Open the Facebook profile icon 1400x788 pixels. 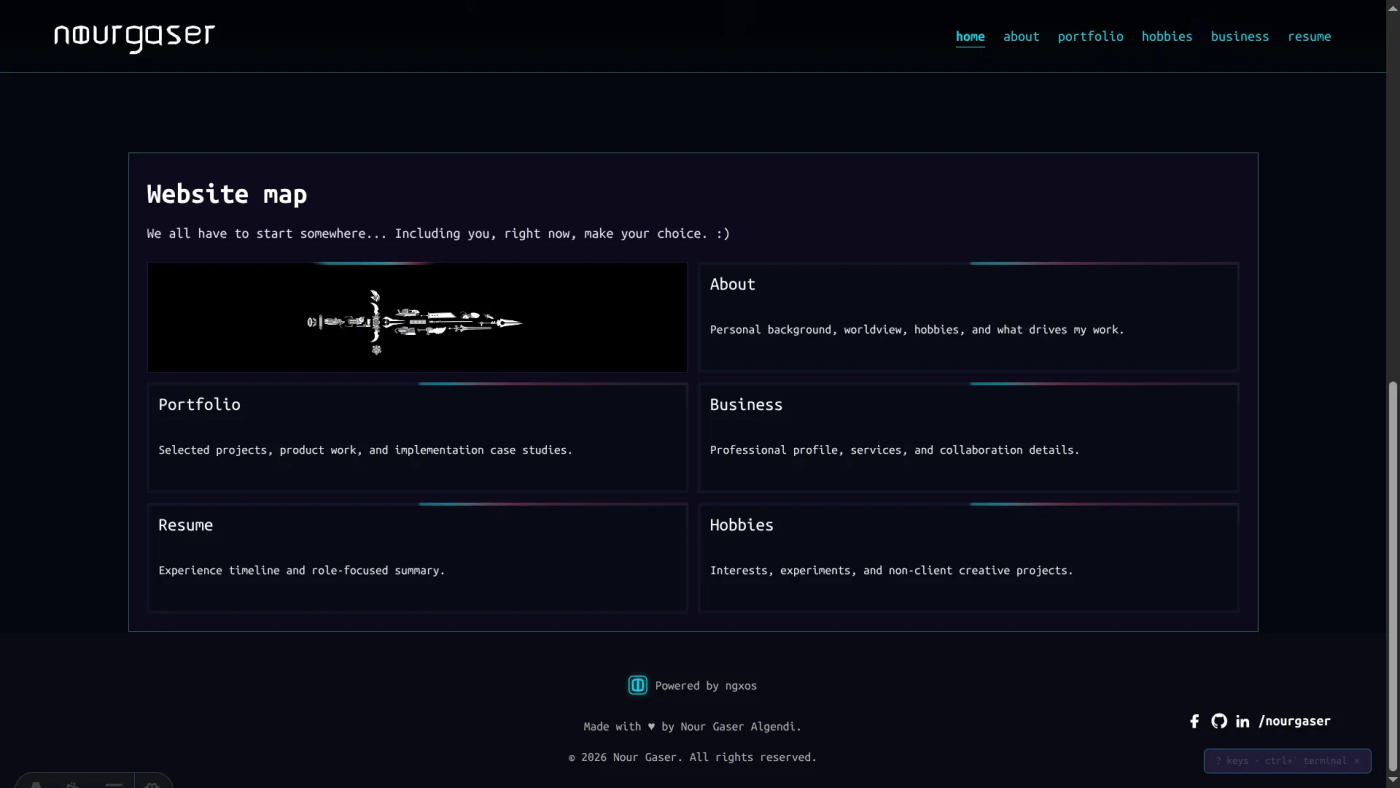click(1194, 721)
